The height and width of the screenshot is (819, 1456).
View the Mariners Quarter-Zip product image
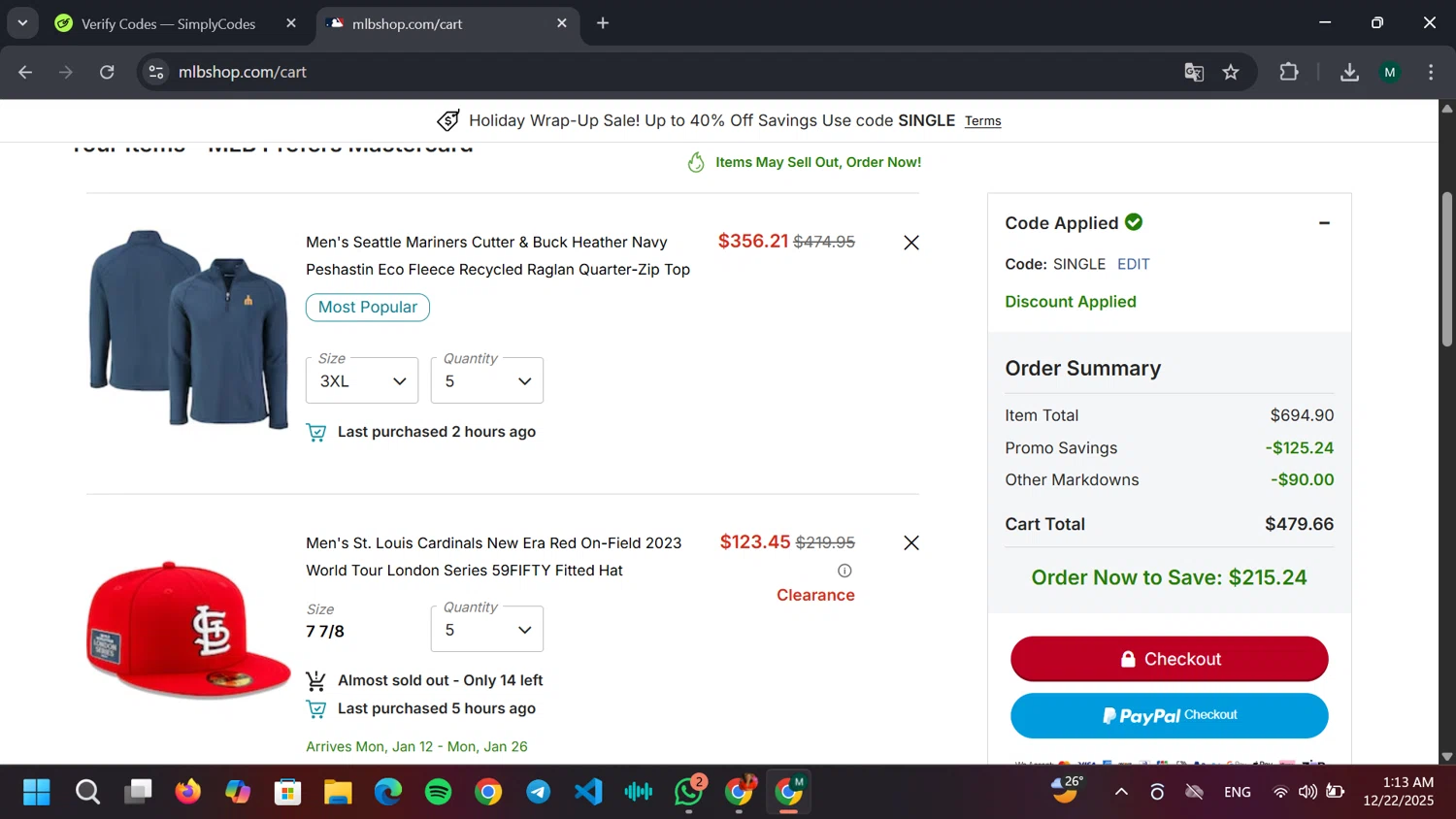pyautogui.click(x=188, y=328)
